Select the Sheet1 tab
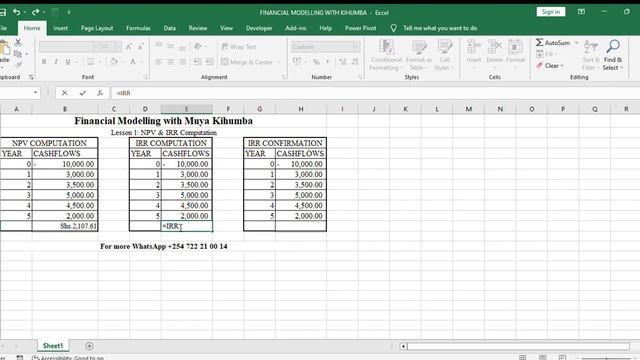Screen dimensions: 640x360 coord(53,346)
